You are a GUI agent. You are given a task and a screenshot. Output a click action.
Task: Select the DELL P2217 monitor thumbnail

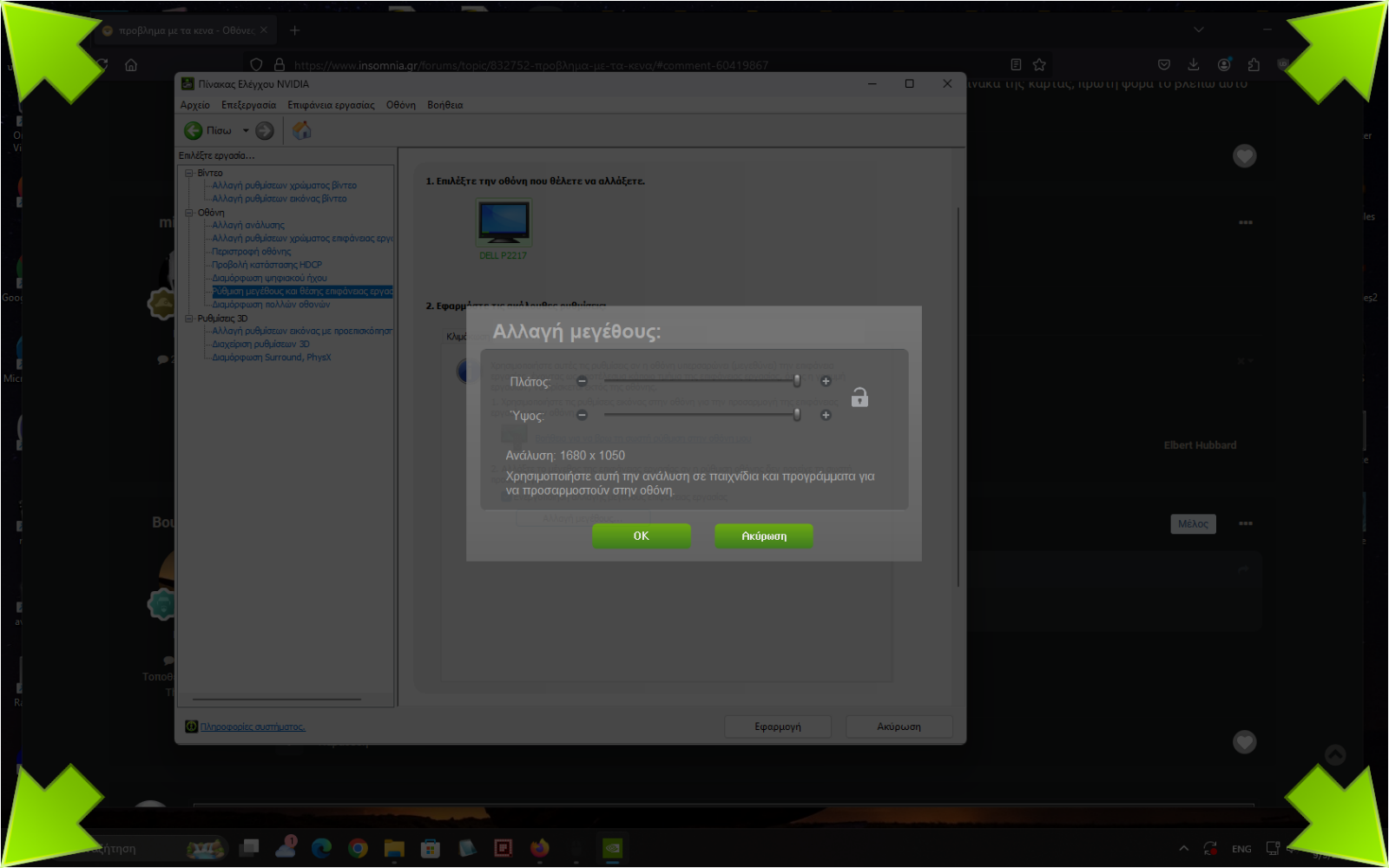pyautogui.click(x=504, y=223)
